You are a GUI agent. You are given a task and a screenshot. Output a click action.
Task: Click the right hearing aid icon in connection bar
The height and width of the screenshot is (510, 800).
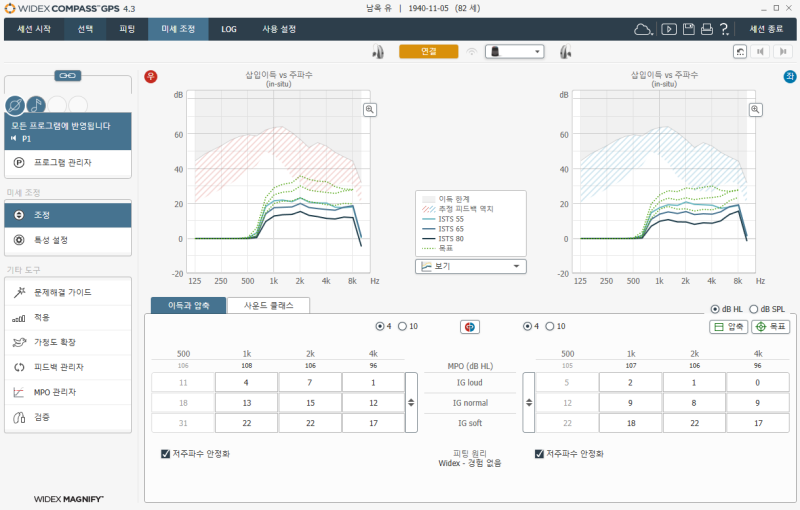[378, 52]
